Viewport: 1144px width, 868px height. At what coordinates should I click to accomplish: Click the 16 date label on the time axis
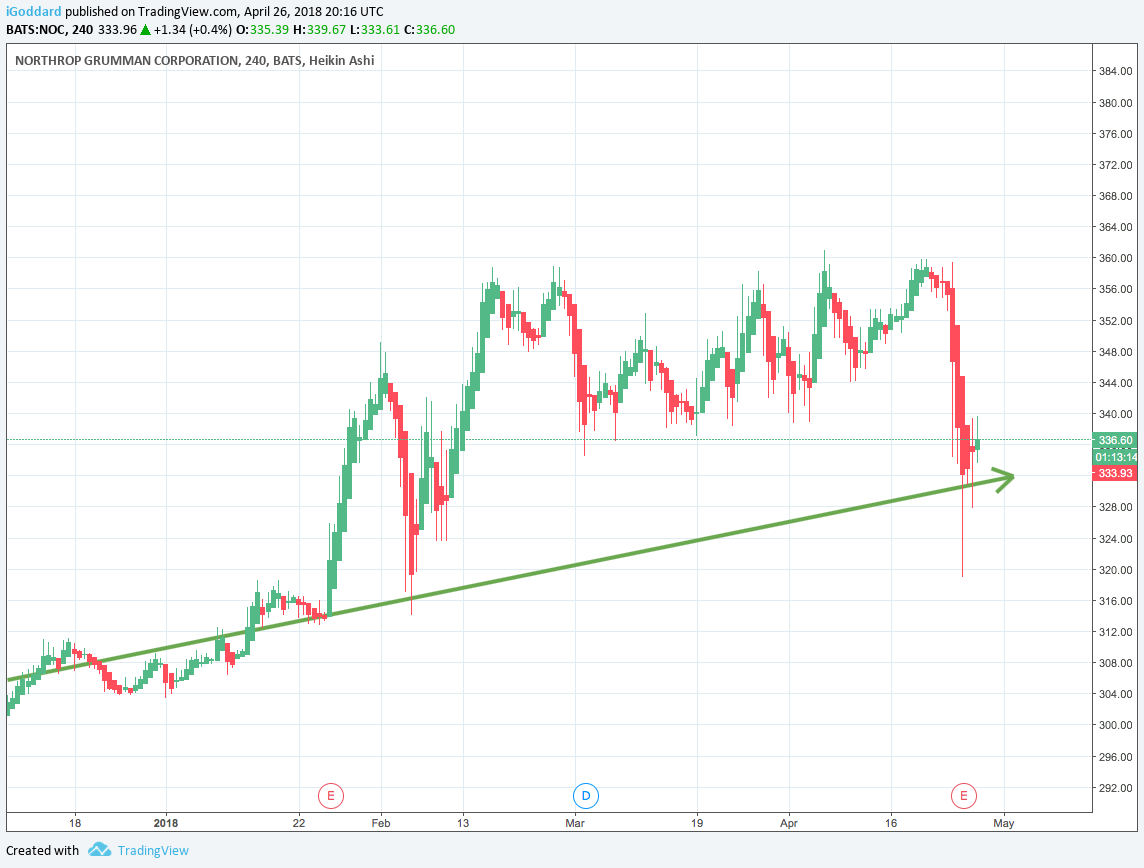(x=891, y=823)
